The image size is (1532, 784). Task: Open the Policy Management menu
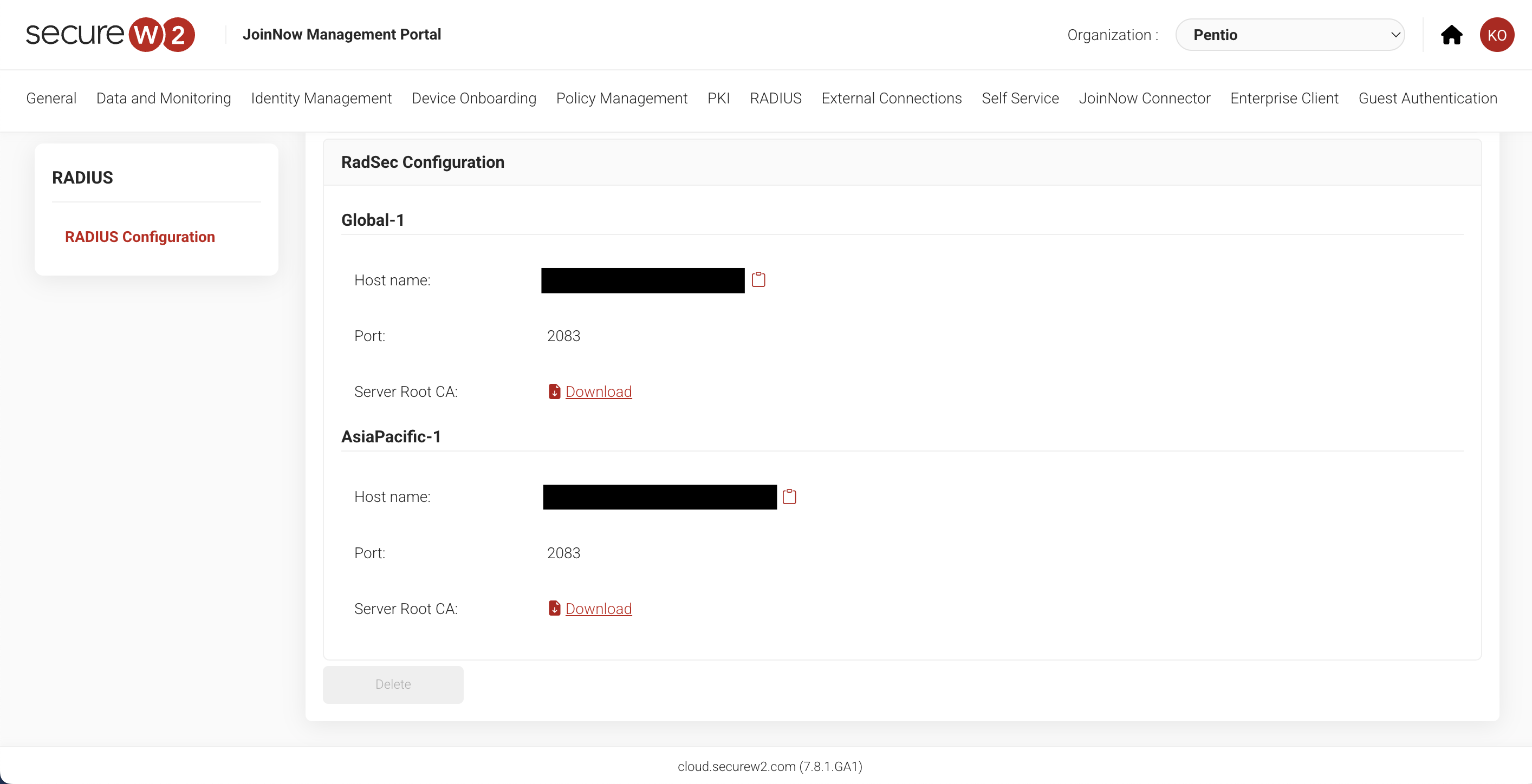click(621, 98)
